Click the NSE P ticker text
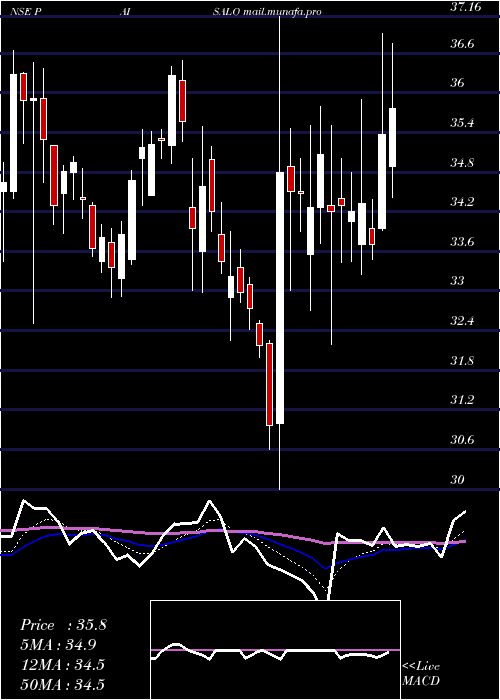Viewport: 500px width, 700px height. click(26, 12)
